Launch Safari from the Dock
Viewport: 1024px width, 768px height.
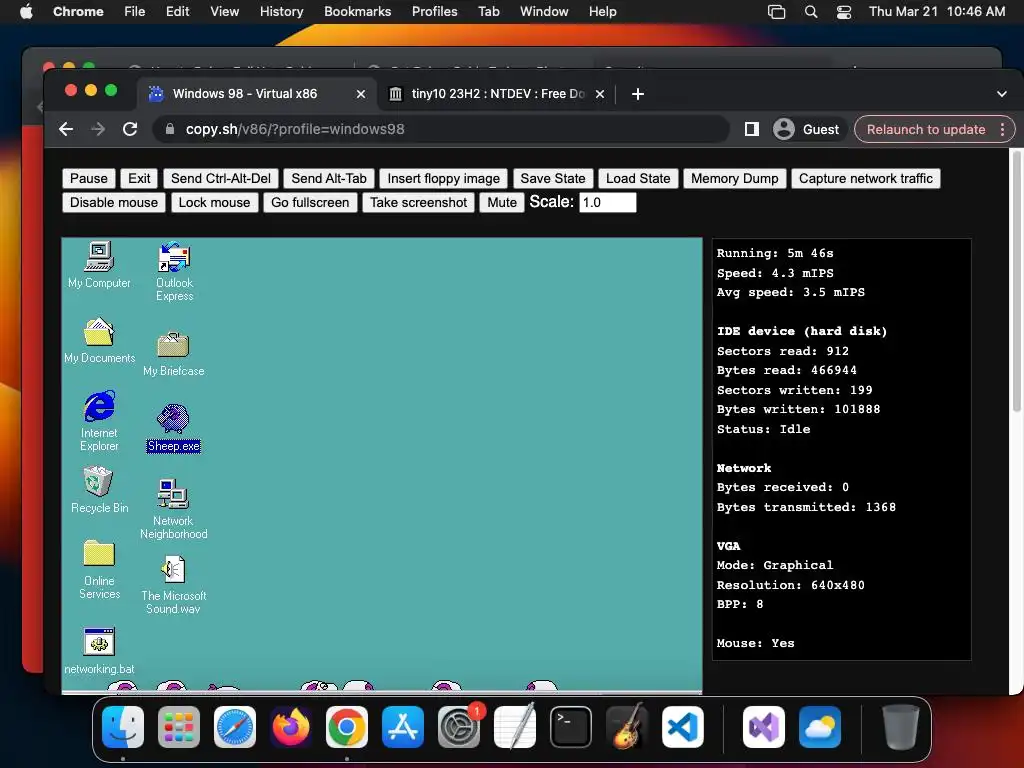click(235, 727)
